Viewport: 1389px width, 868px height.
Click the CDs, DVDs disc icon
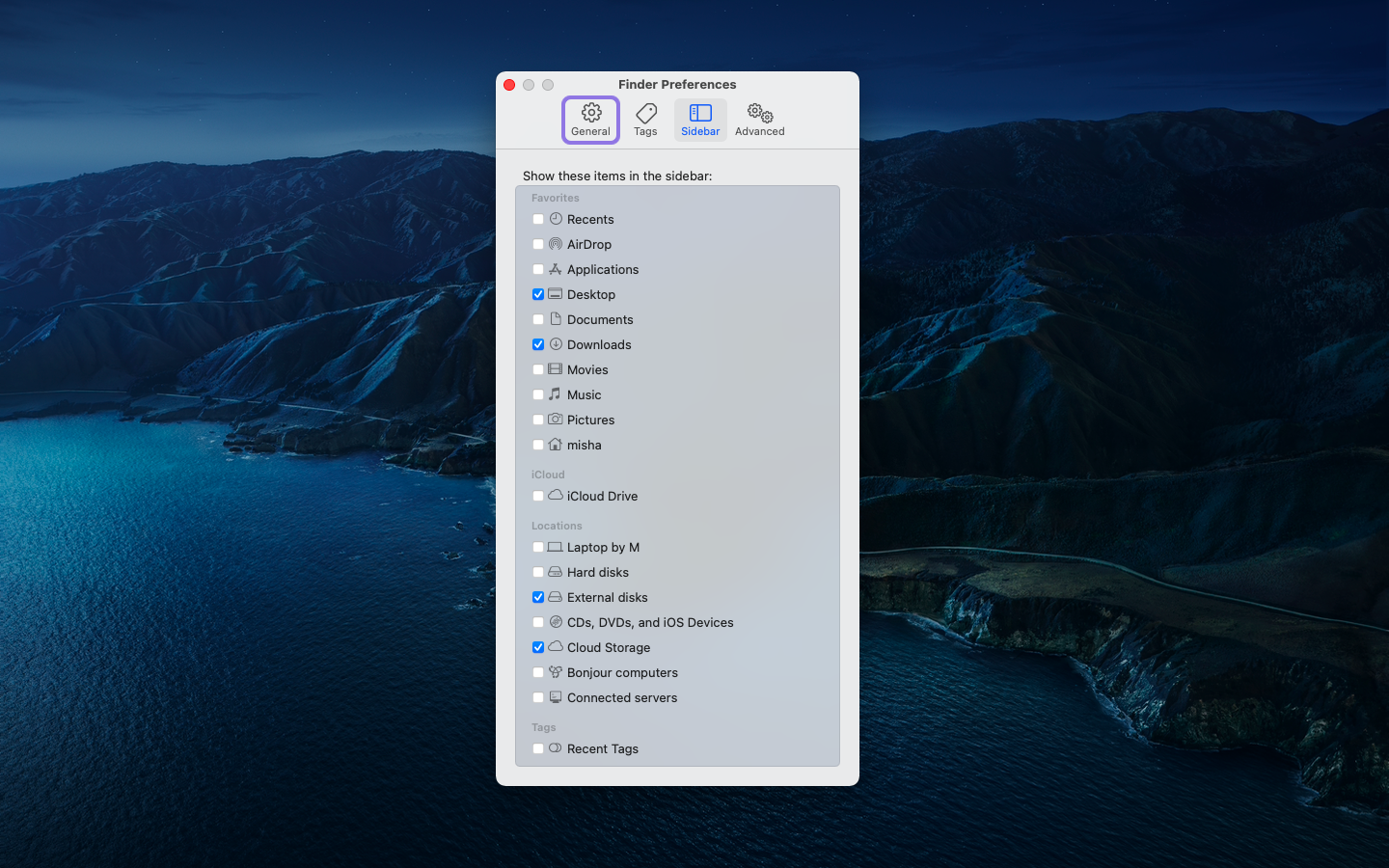556,622
